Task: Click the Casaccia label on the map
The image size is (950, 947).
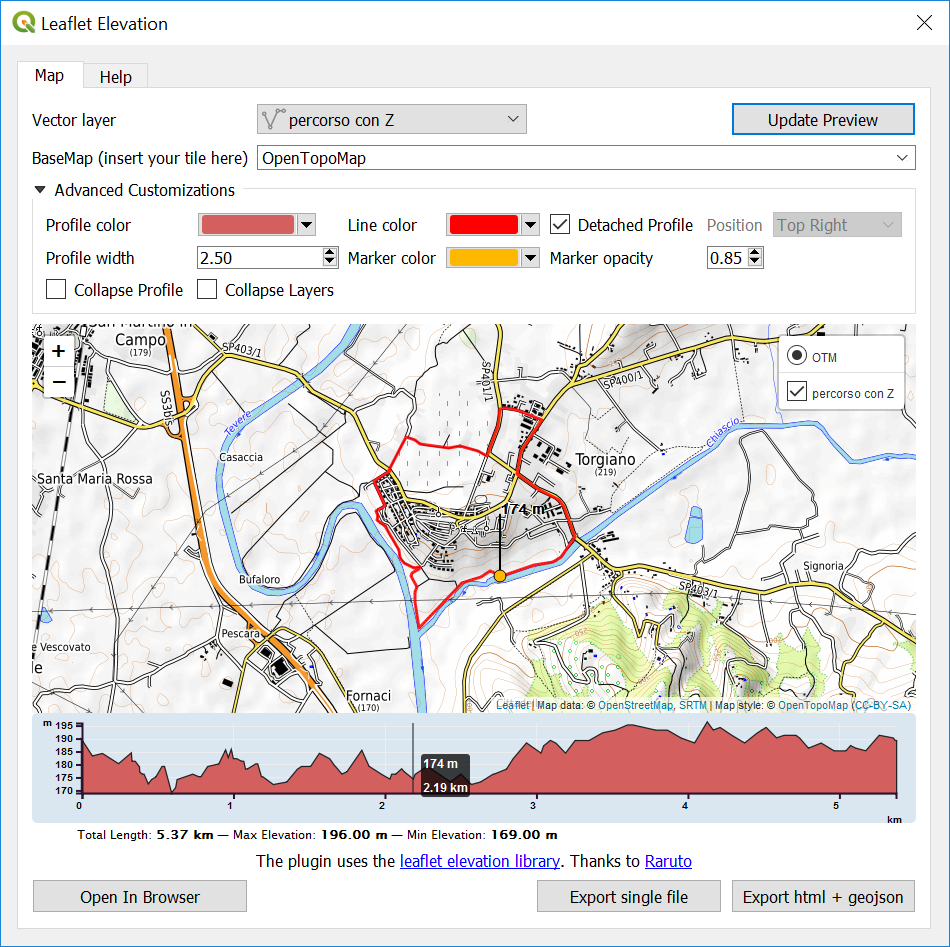Action: pyautogui.click(x=241, y=457)
